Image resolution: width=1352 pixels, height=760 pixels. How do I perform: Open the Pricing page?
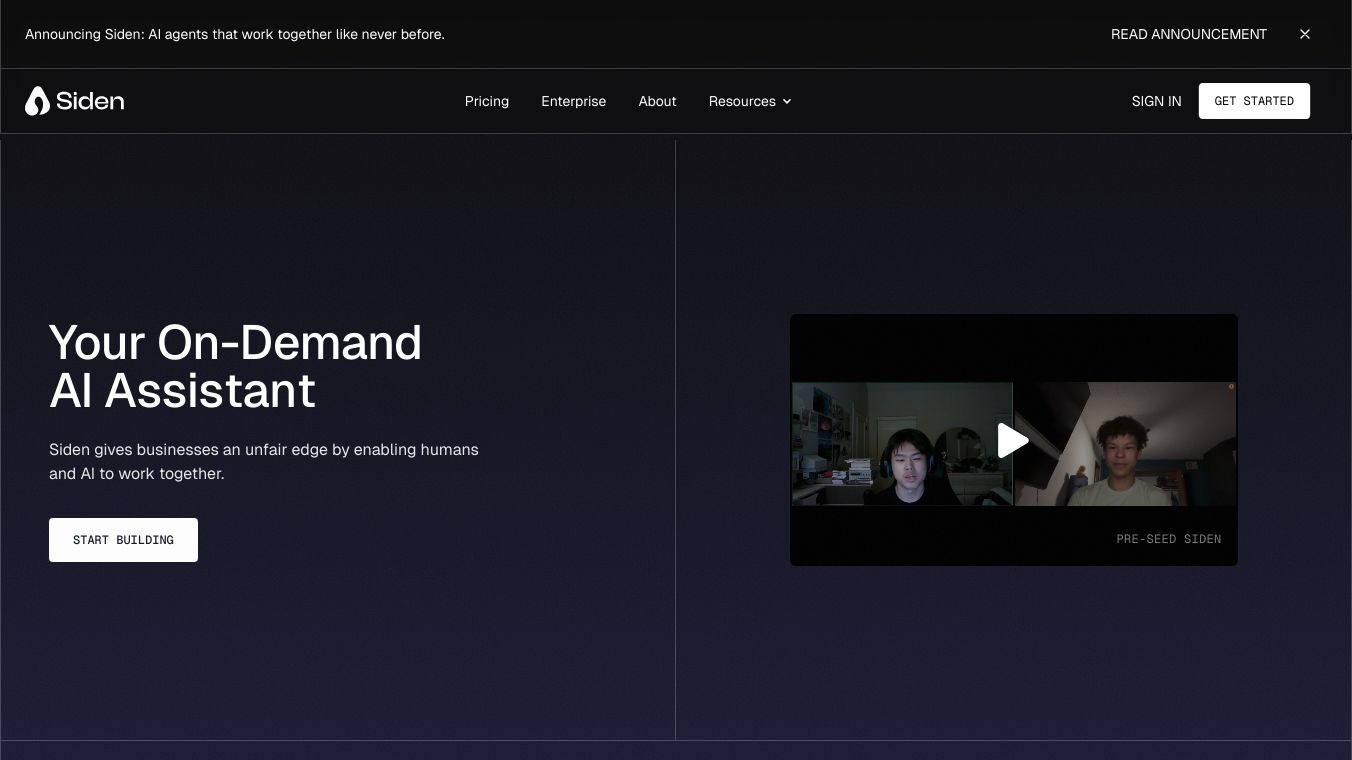pos(487,101)
